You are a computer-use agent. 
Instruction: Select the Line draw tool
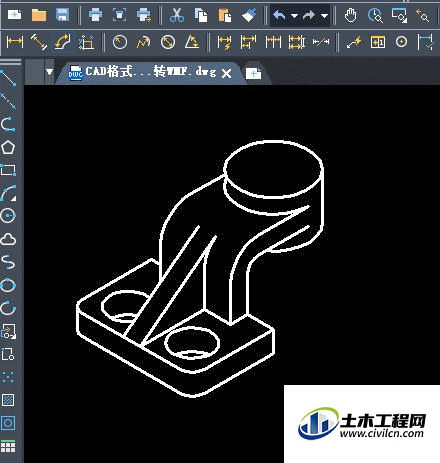tap(8, 78)
